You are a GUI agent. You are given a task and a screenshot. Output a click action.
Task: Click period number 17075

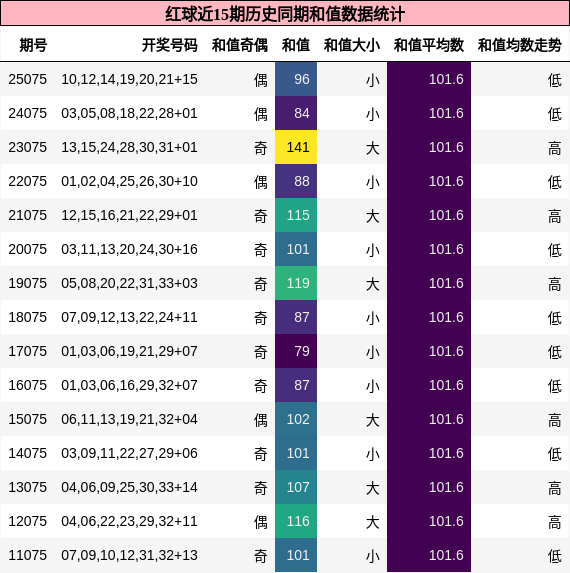27,351
